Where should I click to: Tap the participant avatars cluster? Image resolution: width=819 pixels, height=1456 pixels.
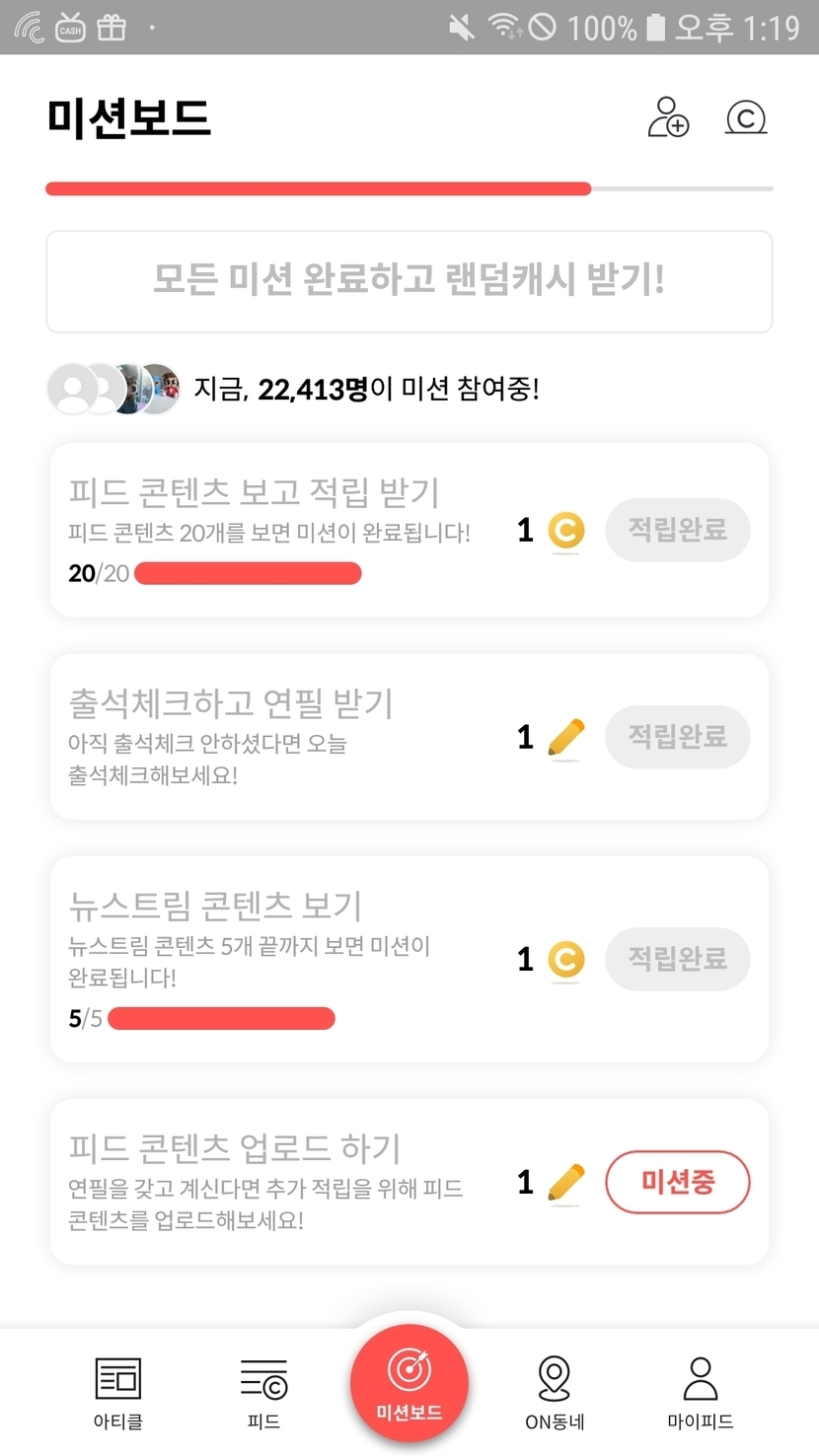click(x=114, y=389)
